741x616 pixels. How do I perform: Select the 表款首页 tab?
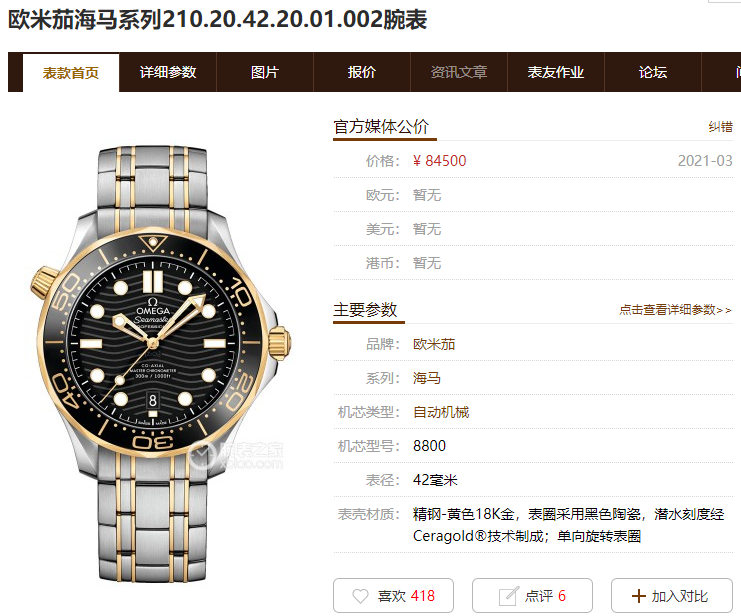71,73
